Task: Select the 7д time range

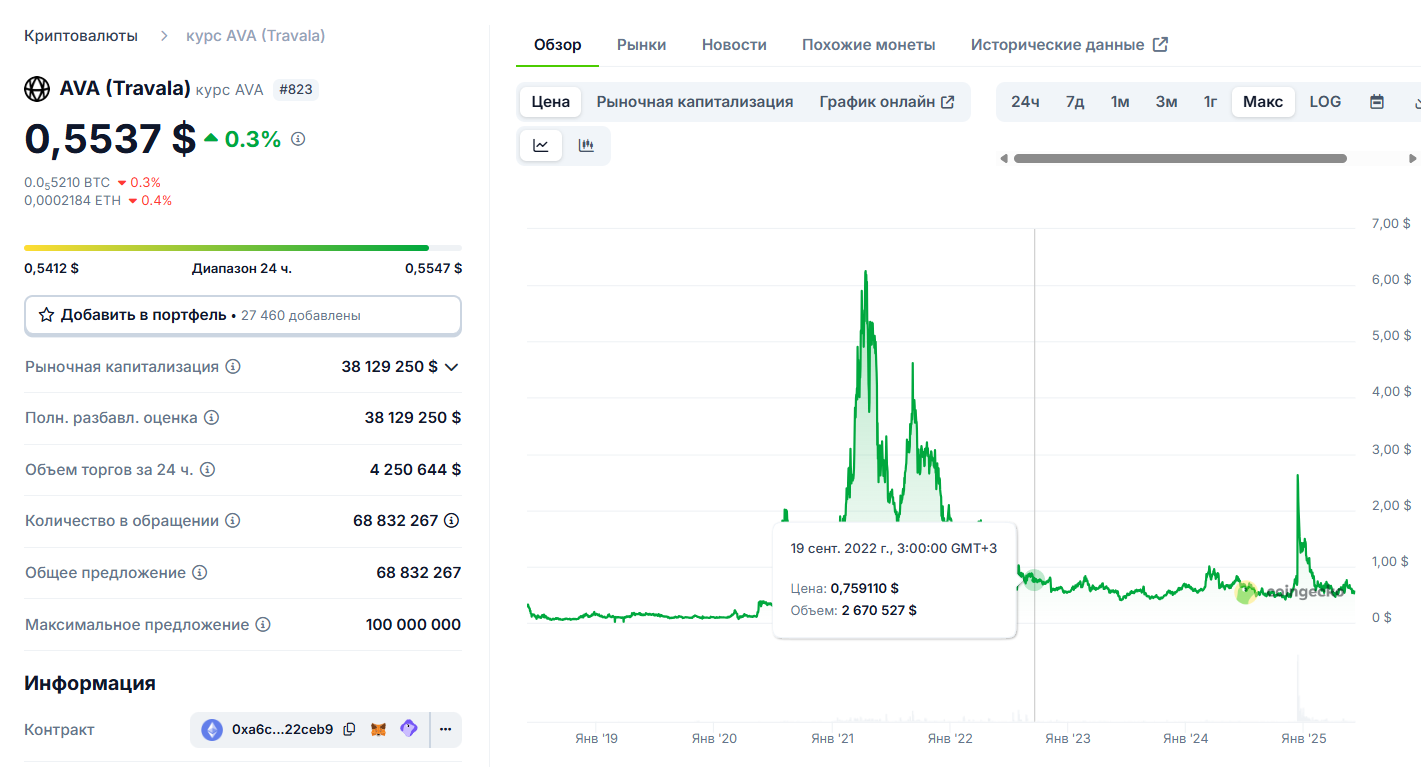Action: tap(1075, 102)
